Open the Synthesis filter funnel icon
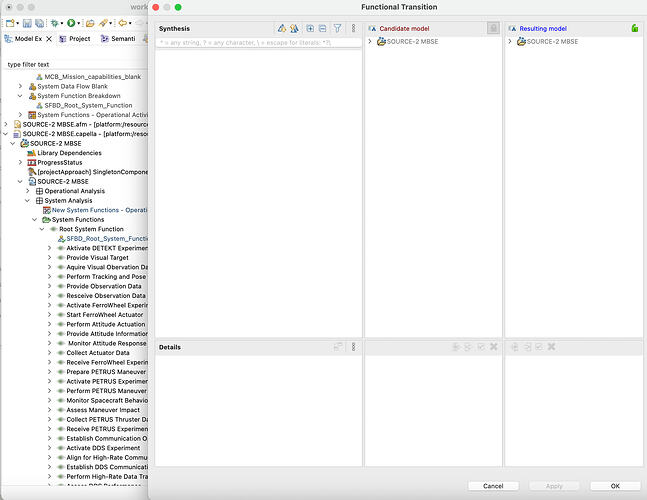The image size is (647, 500). [x=338, y=28]
